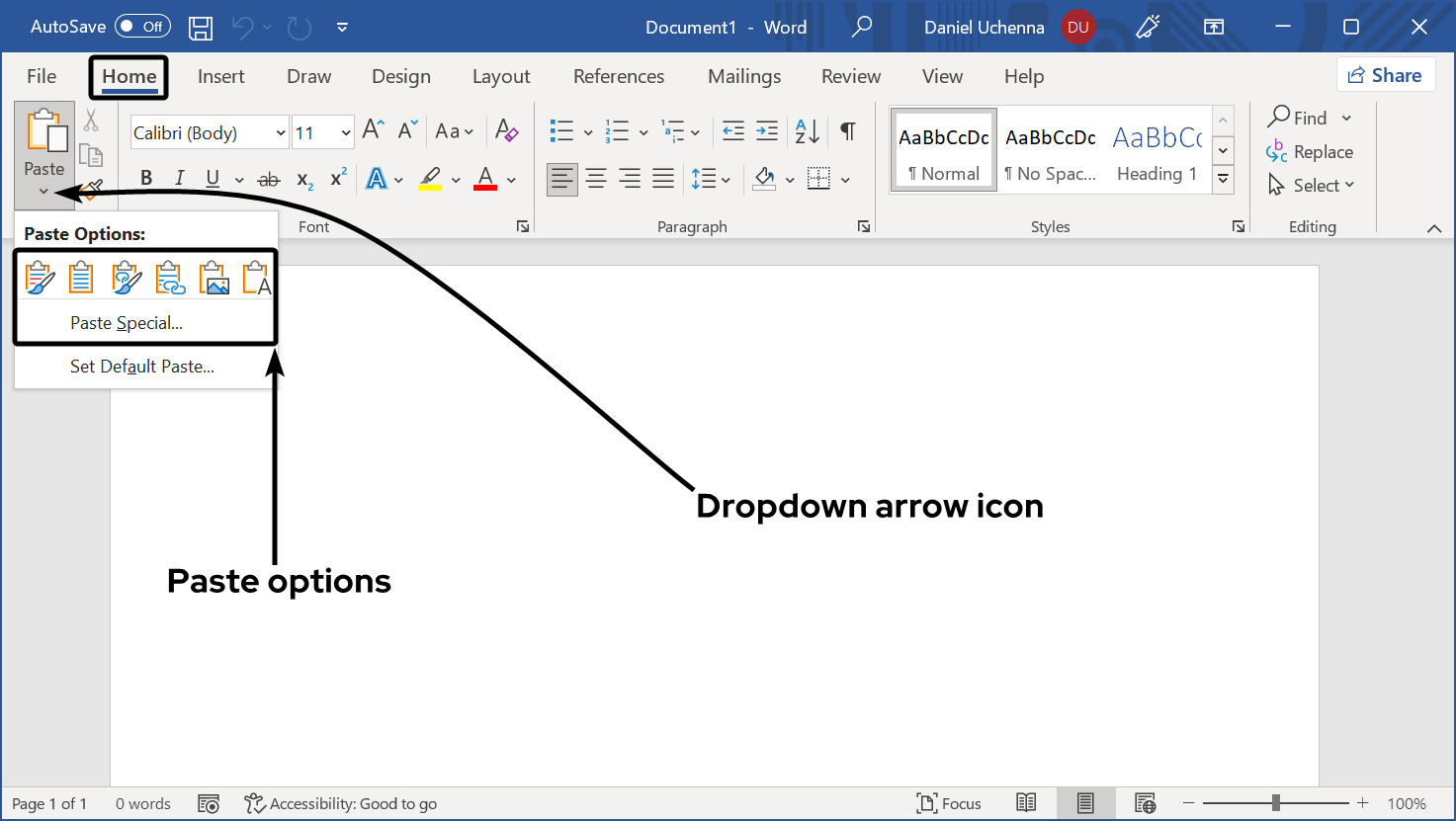This screenshot has height=821, width=1456.
Task: Click the Share button
Action: (x=1386, y=74)
